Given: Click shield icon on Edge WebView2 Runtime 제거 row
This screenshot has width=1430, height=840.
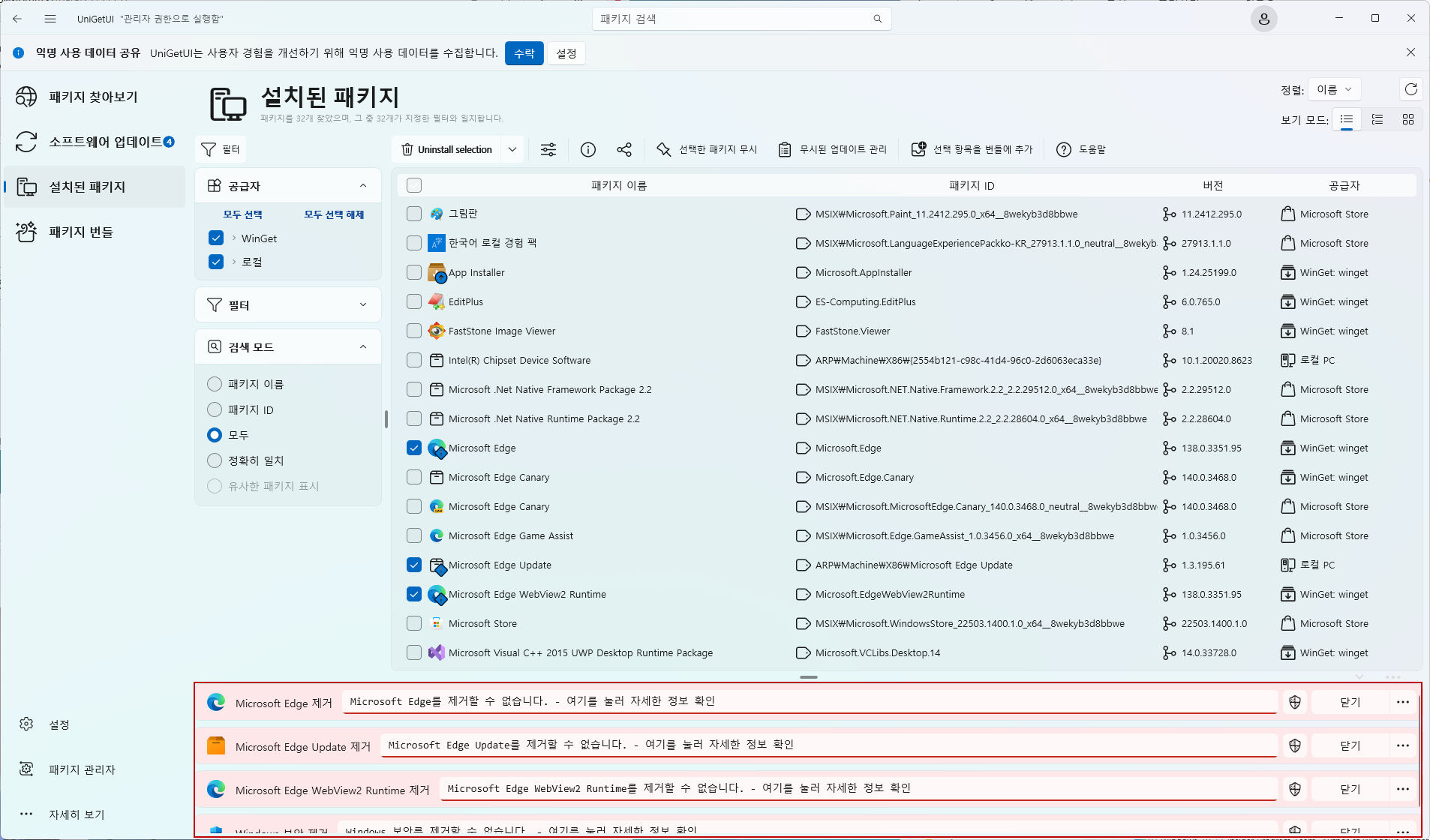Looking at the screenshot, I should 1295,789.
